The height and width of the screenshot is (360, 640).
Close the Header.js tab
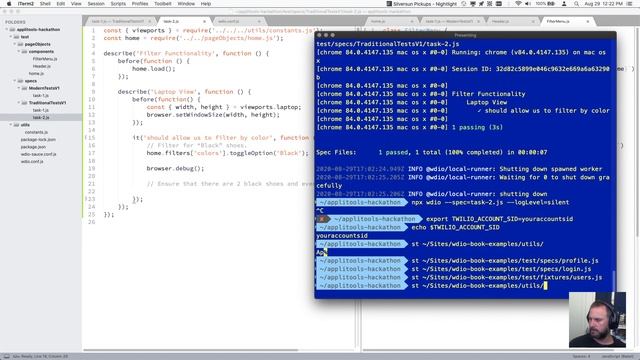533,21
